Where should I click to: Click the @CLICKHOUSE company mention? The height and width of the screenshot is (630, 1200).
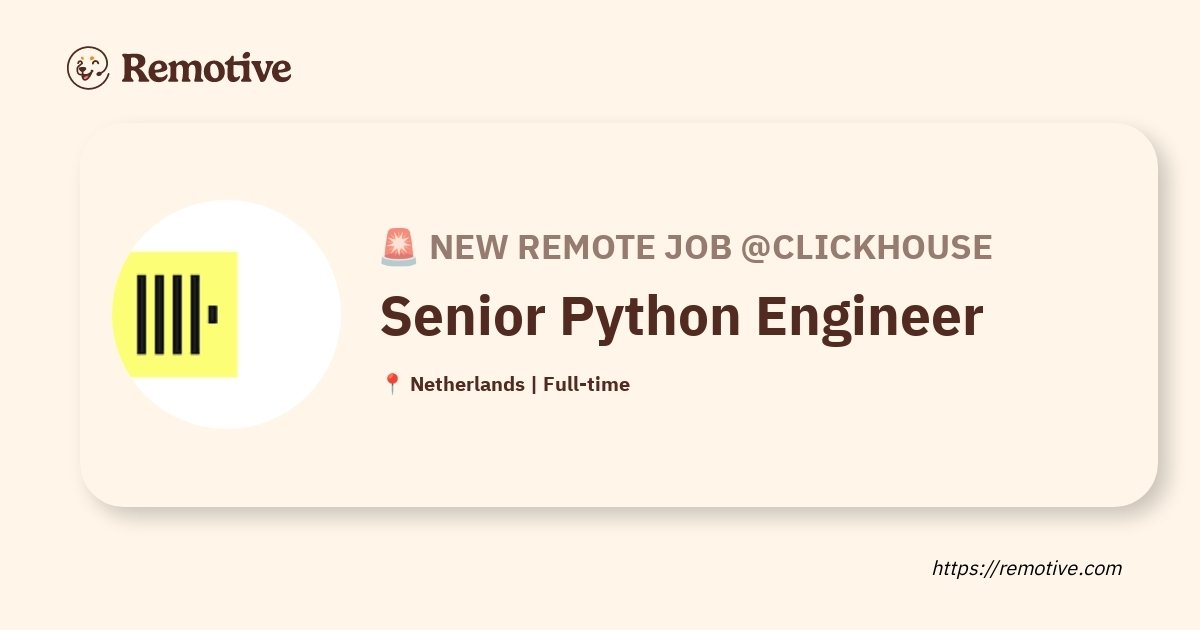click(866, 247)
